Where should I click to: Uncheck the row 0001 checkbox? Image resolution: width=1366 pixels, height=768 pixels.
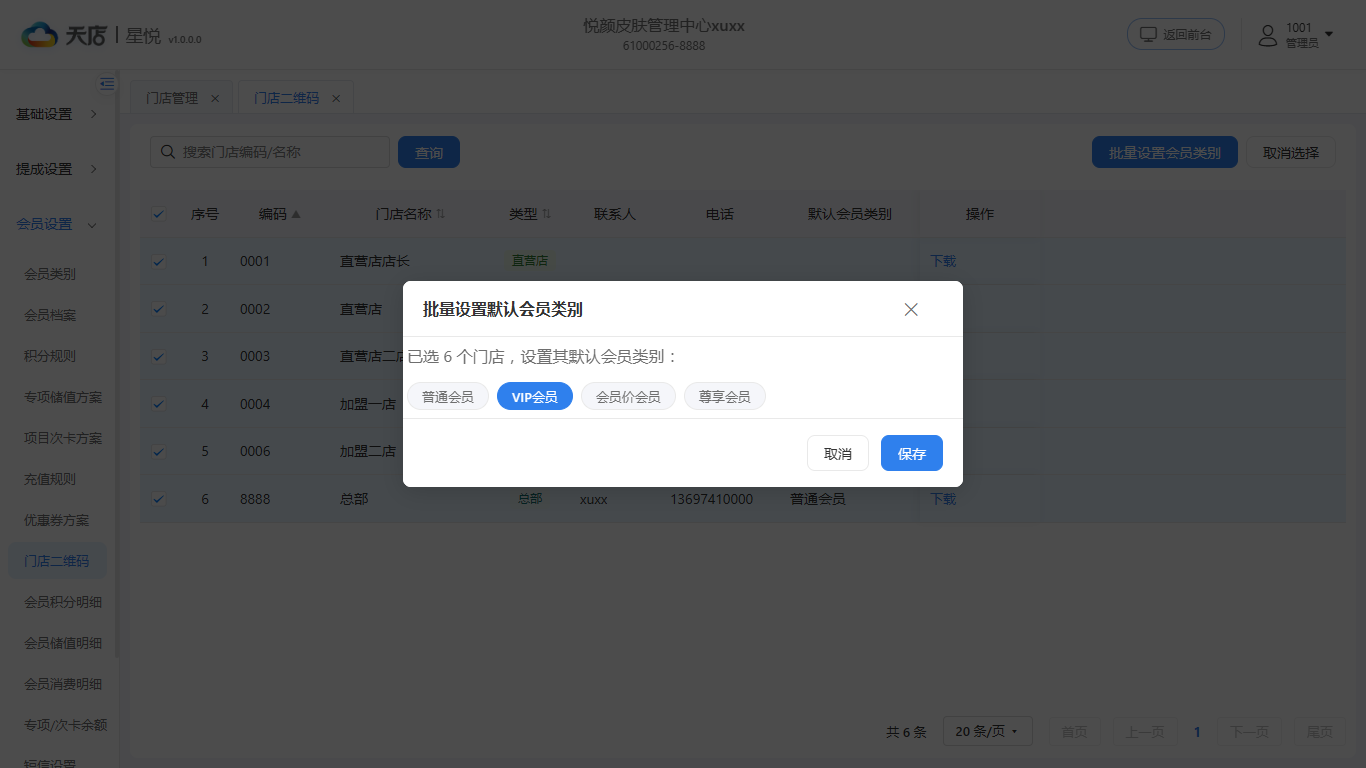[x=158, y=261]
